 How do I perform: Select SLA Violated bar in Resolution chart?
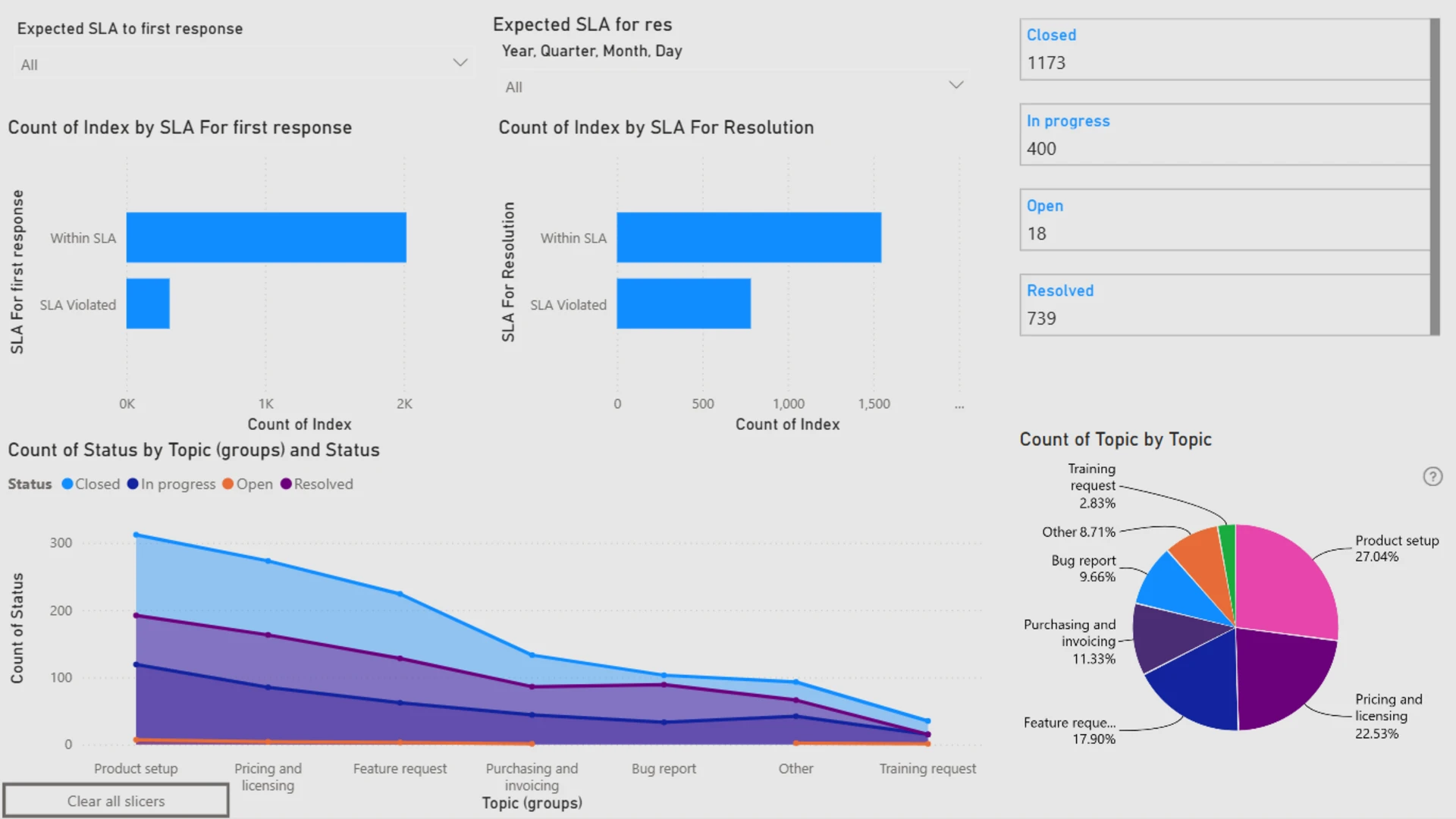[x=684, y=303]
